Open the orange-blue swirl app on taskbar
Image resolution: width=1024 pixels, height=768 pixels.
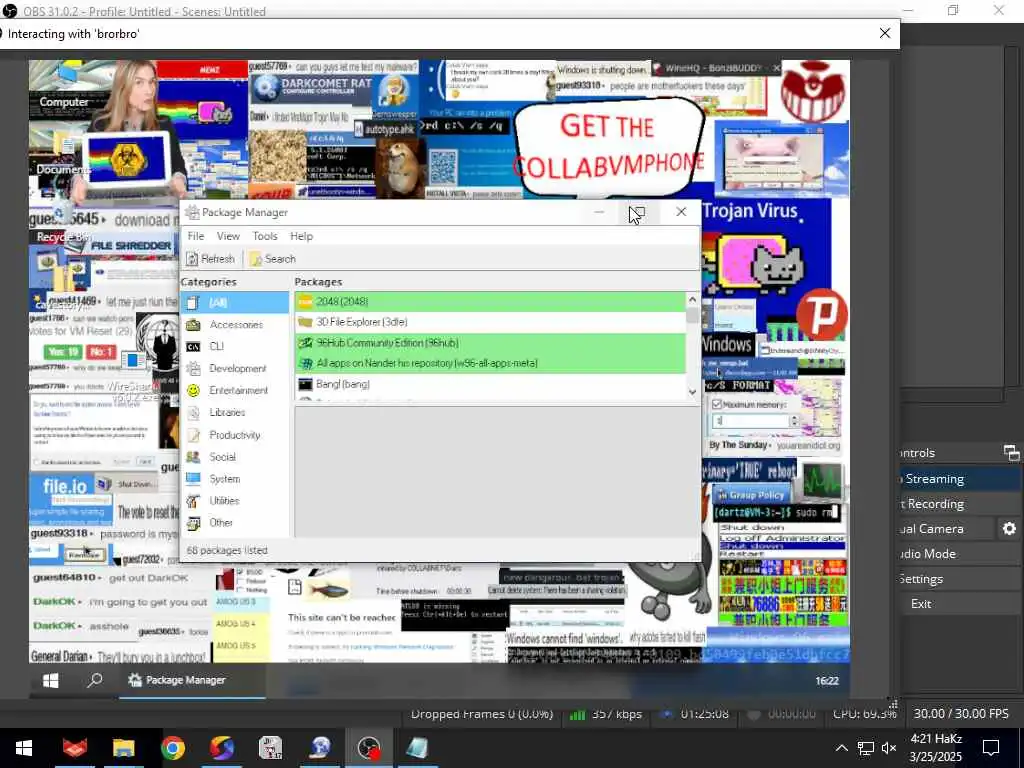pyautogui.click(x=222, y=748)
